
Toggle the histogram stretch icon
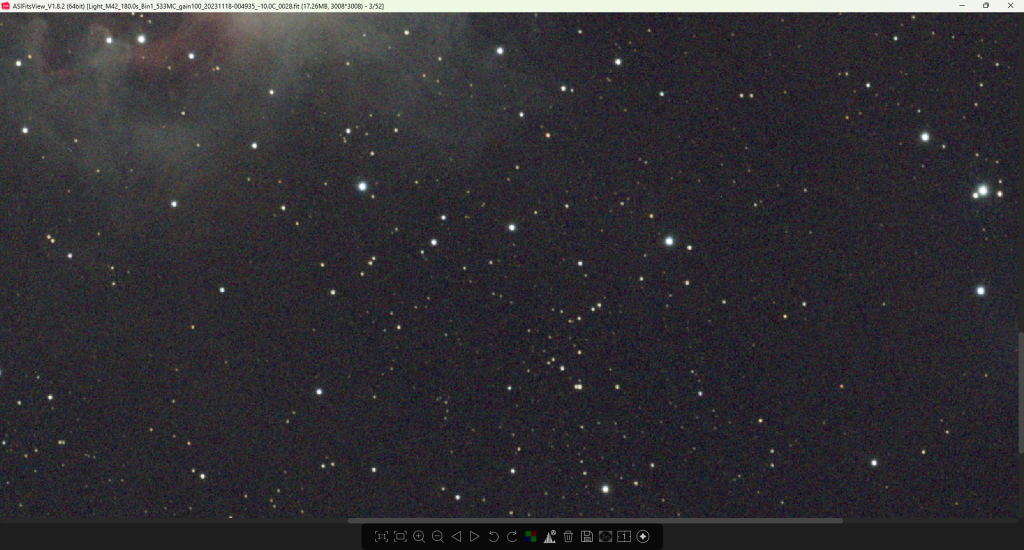549,537
